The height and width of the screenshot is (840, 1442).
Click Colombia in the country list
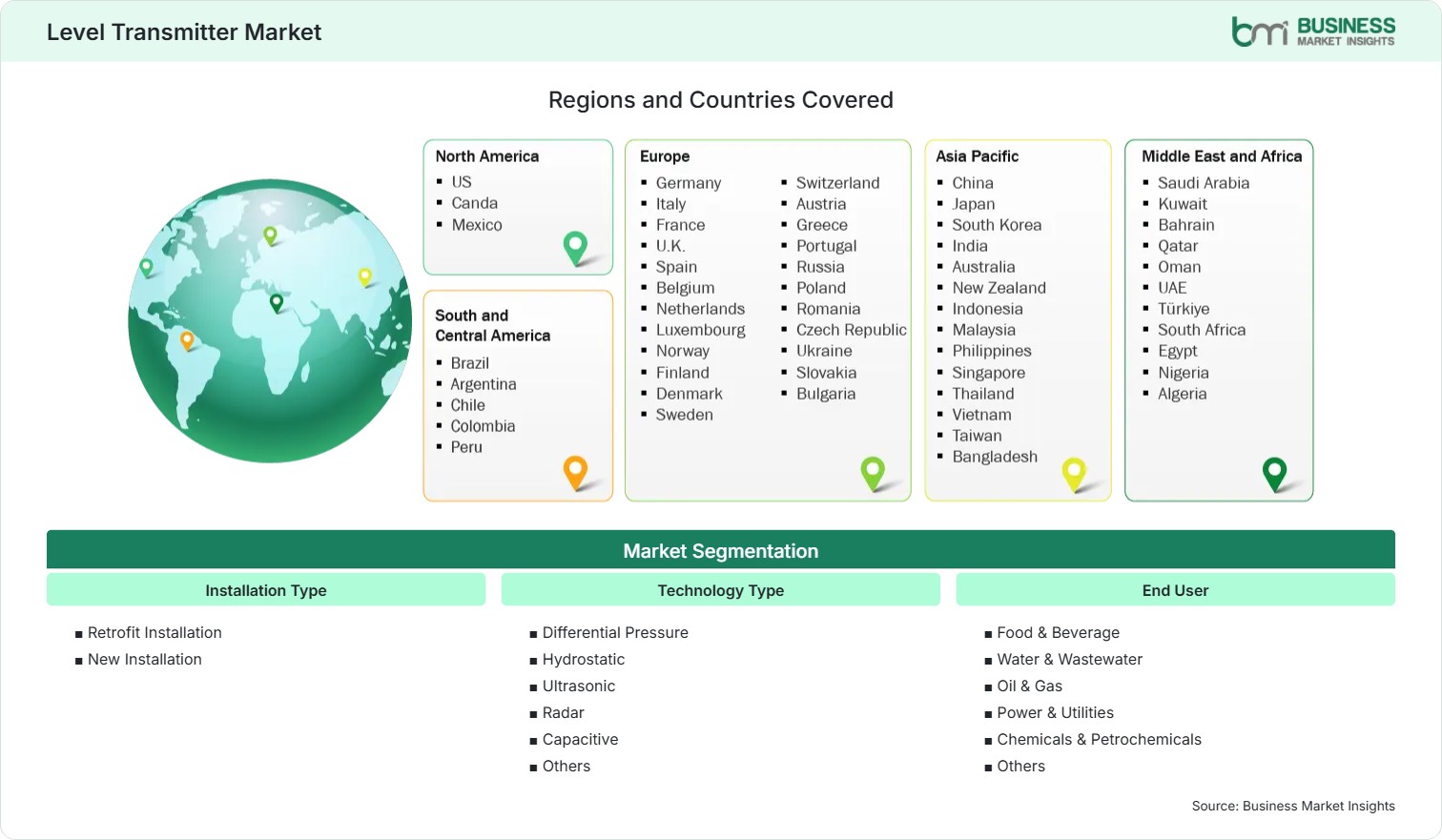(483, 426)
